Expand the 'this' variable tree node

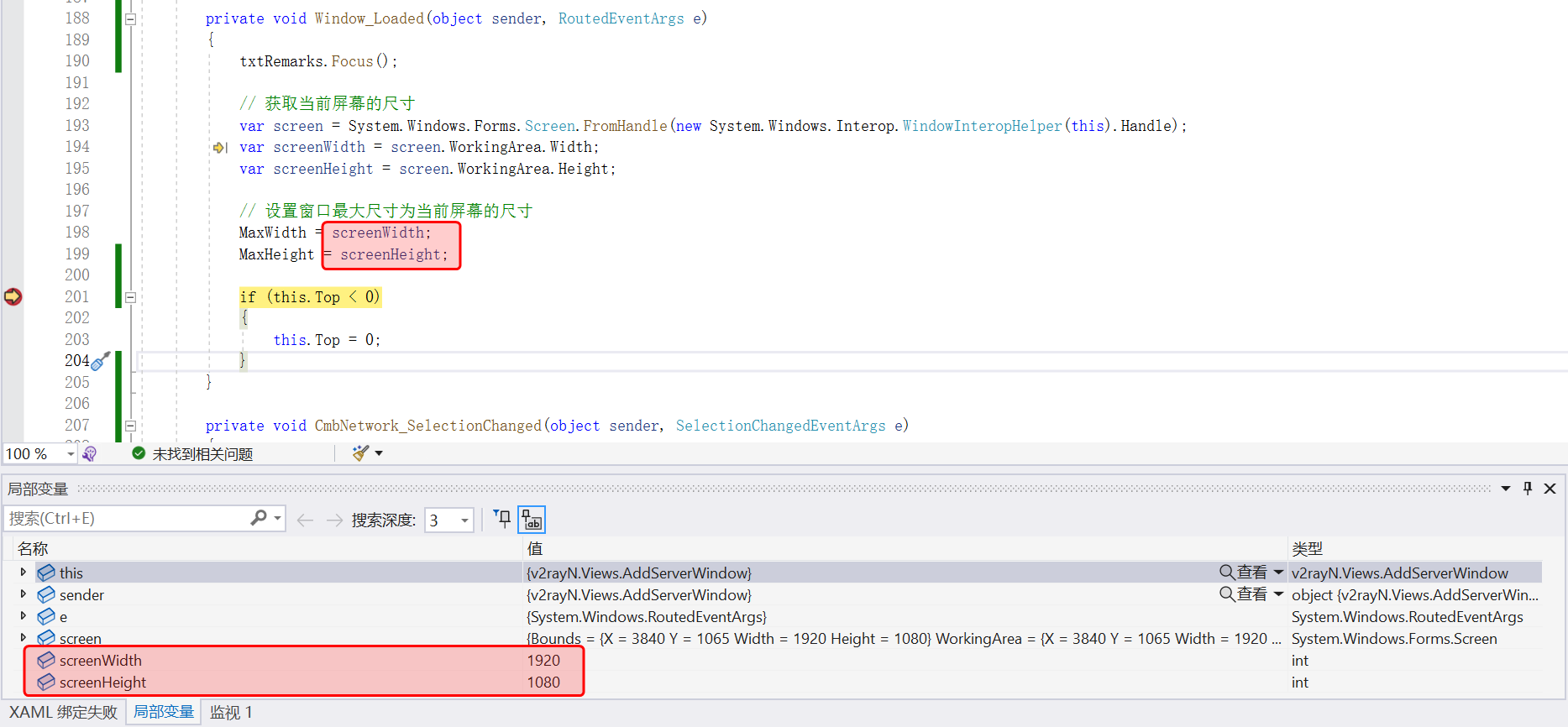(x=24, y=573)
